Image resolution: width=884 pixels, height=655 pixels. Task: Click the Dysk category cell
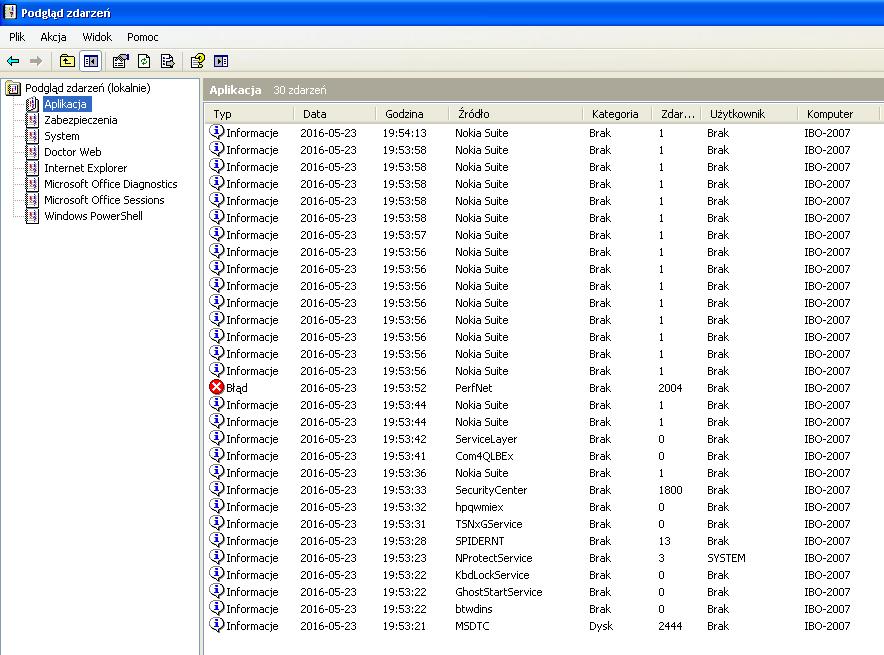point(600,626)
